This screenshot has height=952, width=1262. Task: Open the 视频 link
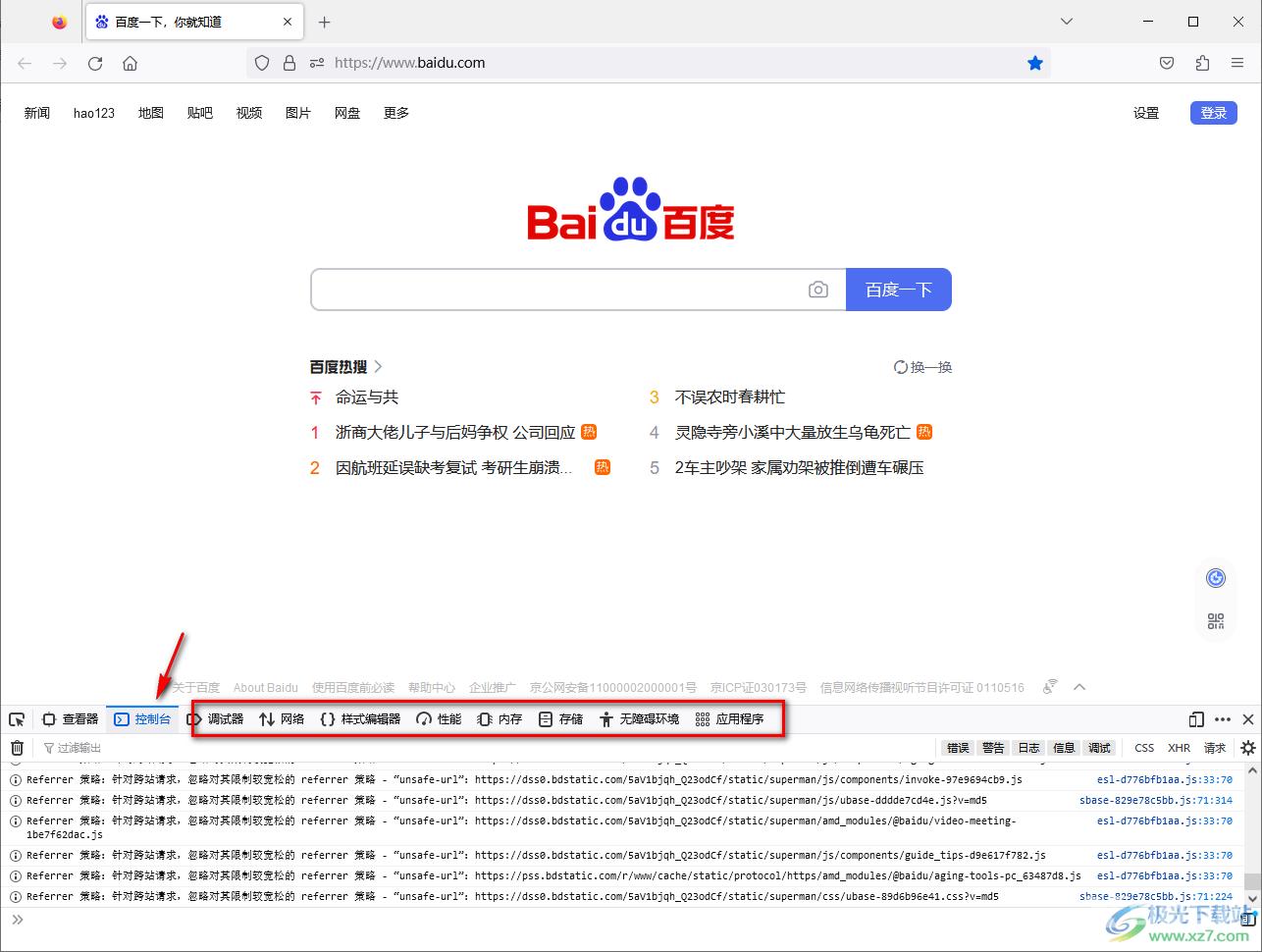pos(249,113)
